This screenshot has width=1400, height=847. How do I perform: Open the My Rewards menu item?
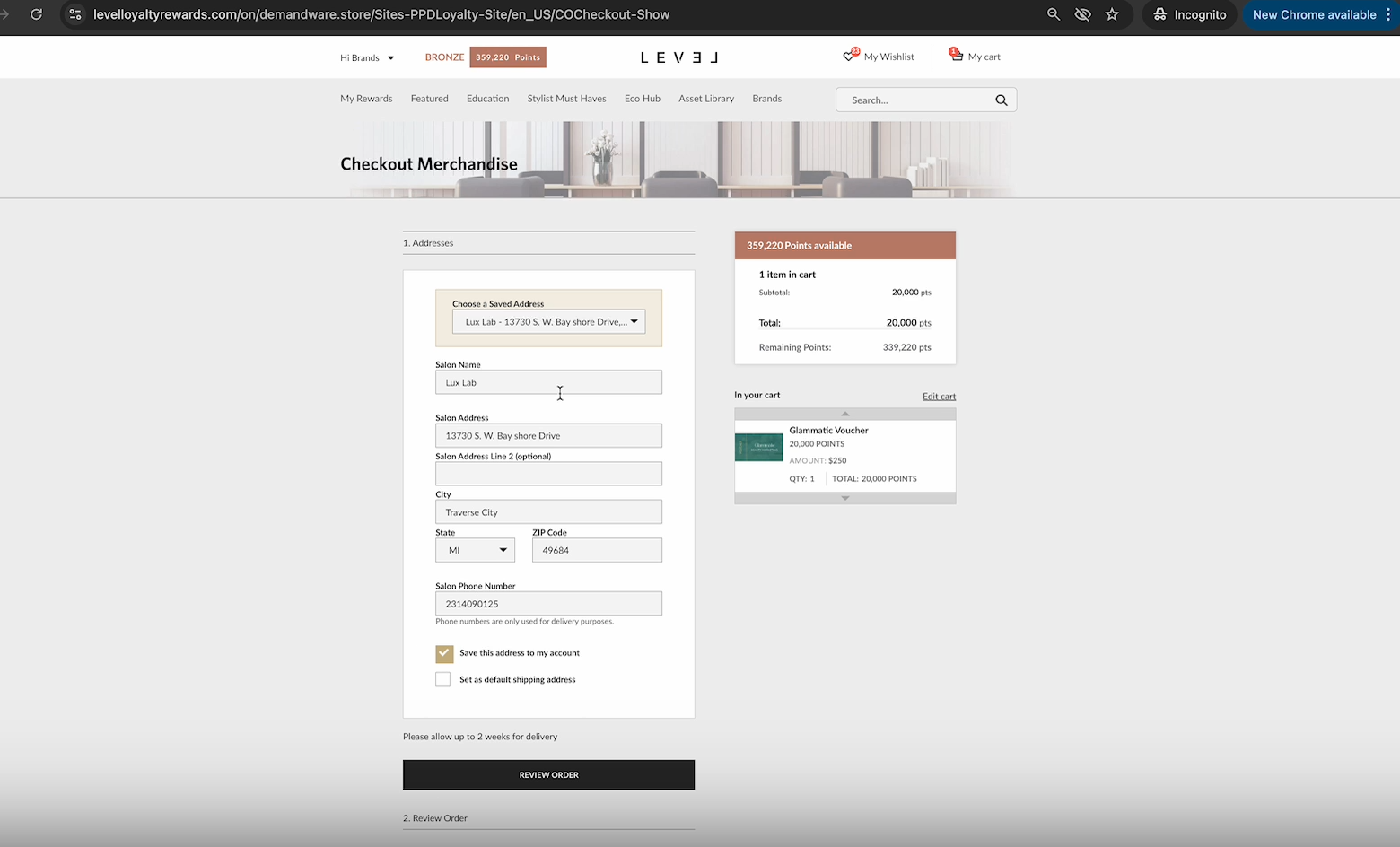click(x=366, y=99)
